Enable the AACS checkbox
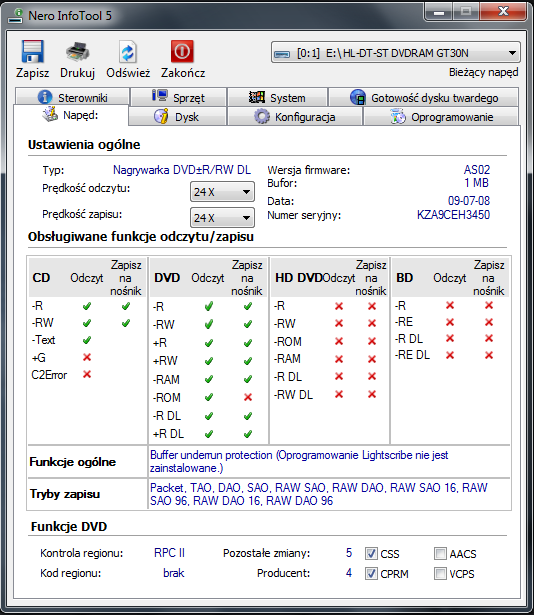Screen dimensions: 534x615 [x=440, y=554]
